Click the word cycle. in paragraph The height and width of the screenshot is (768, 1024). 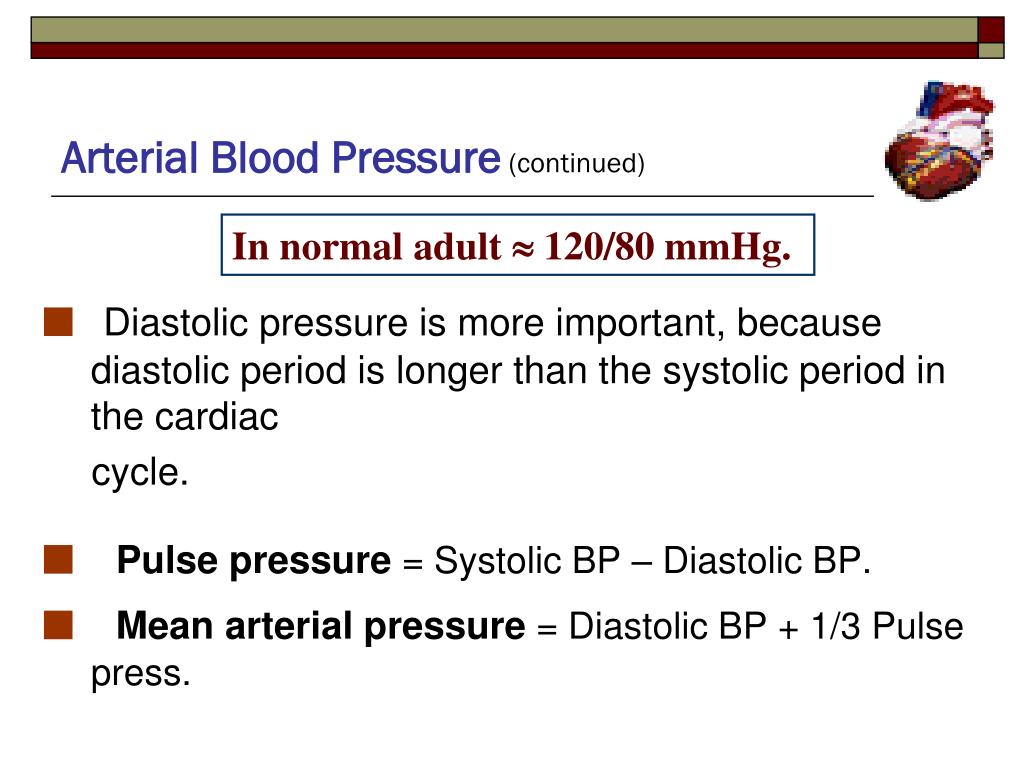click(140, 472)
